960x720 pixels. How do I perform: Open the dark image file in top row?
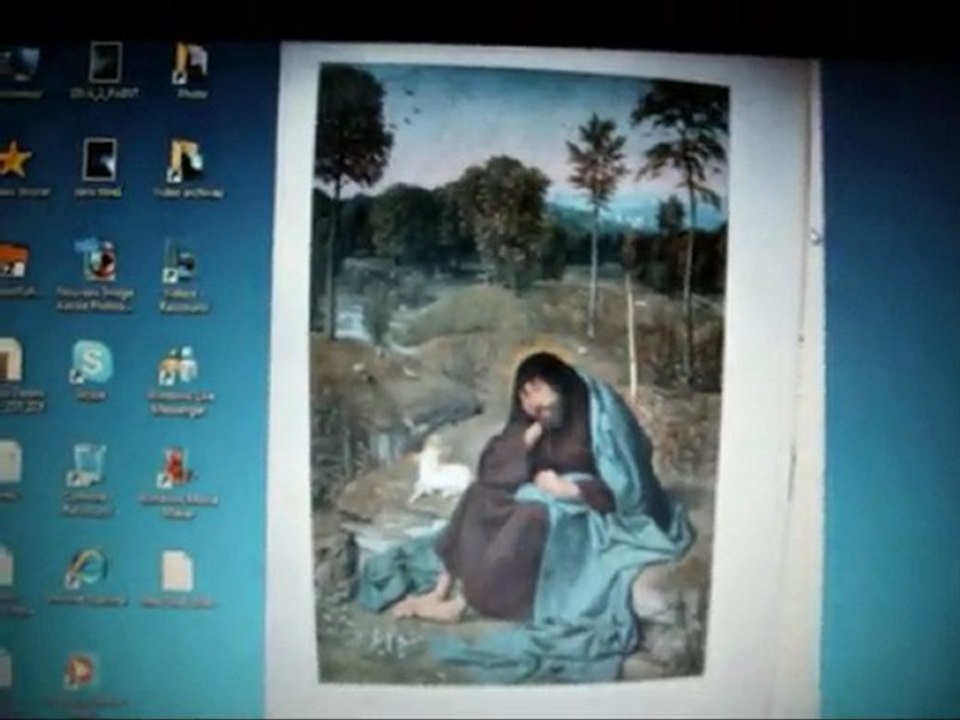(x=105, y=62)
